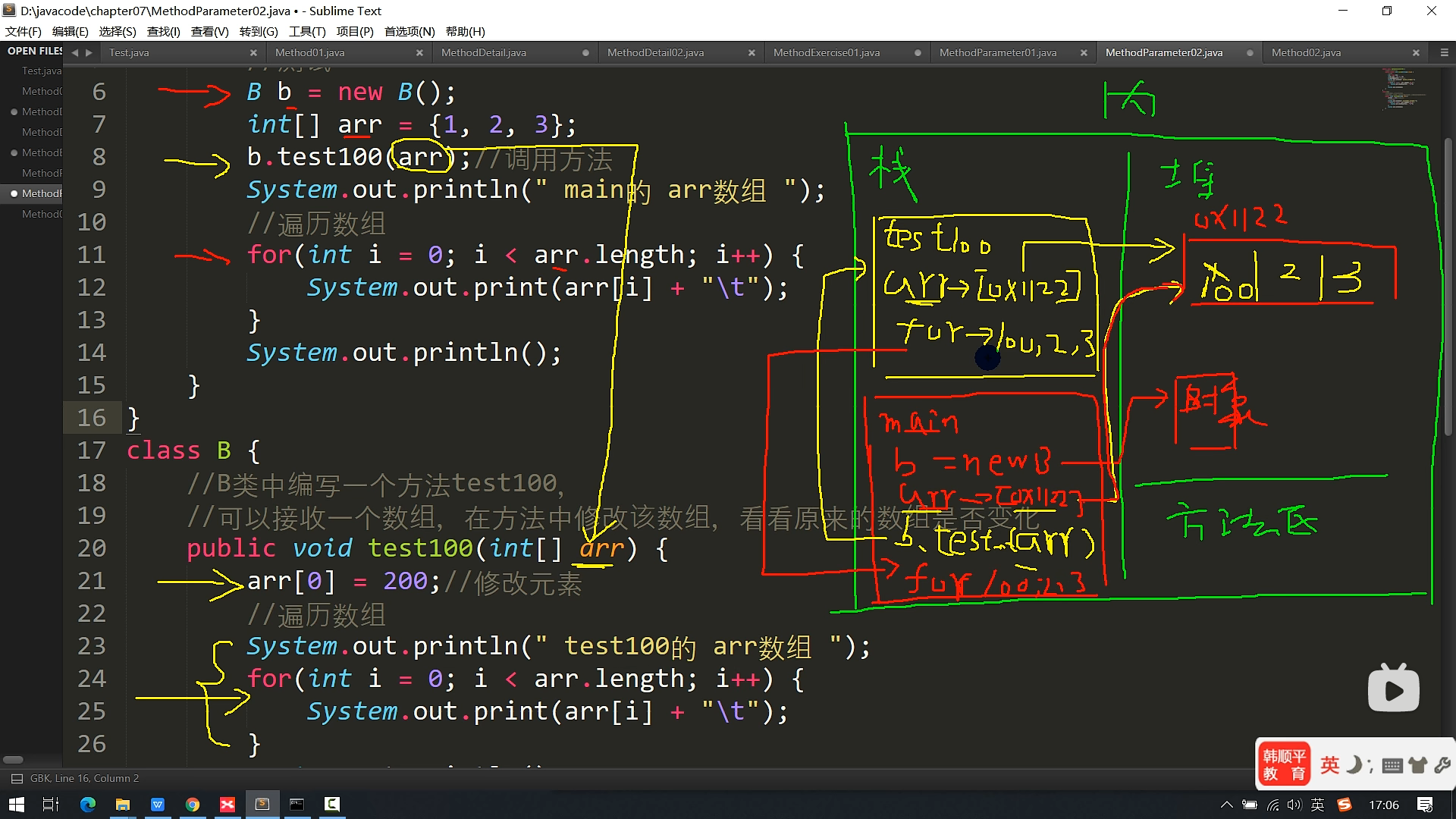The image size is (1456, 819).
Task: Close the MethodDetail02.java tab
Action: coord(751,52)
